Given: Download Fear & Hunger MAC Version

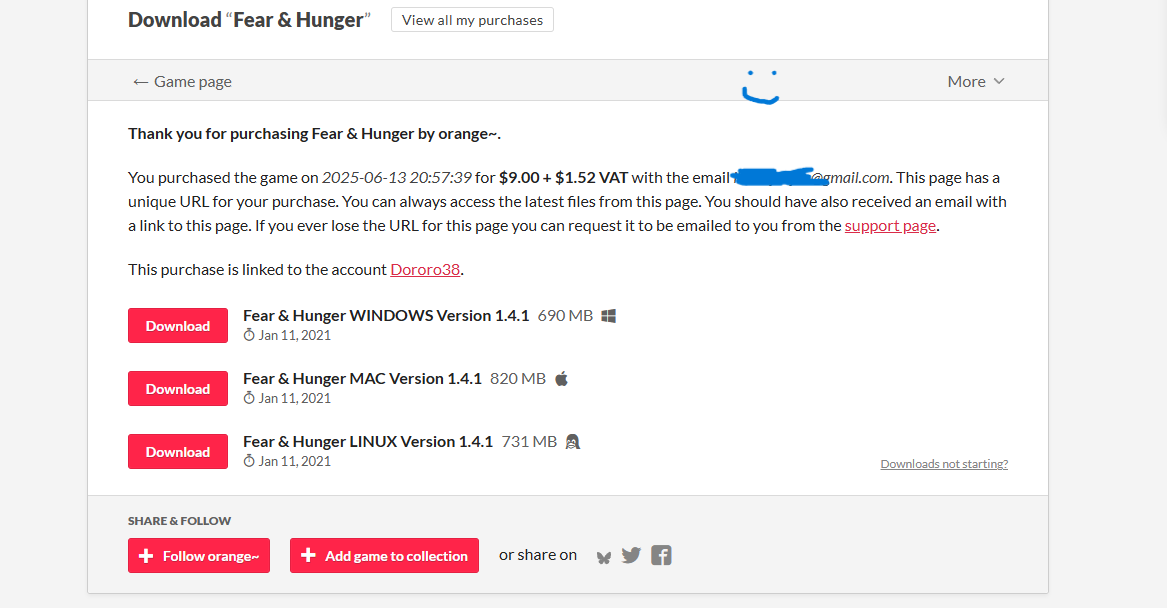Looking at the screenshot, I should coord(178,388).
